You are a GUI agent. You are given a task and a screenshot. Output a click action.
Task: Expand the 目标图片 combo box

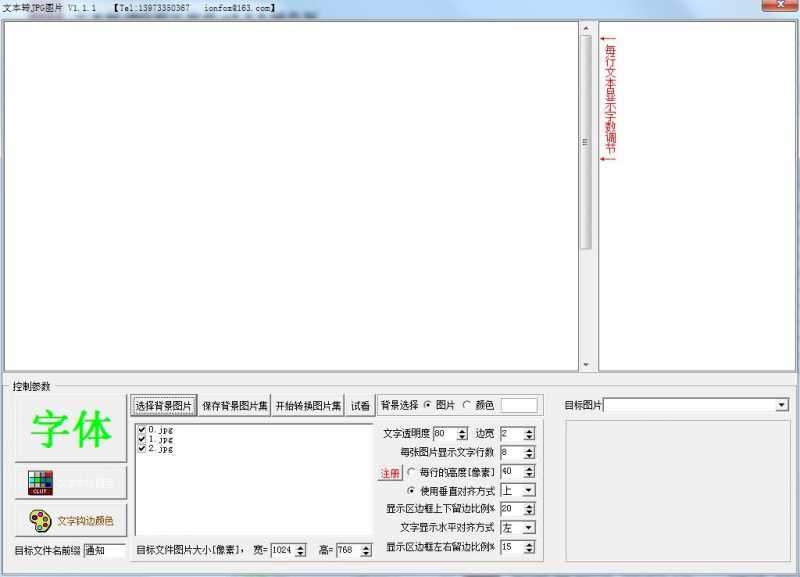coord(783,405)
